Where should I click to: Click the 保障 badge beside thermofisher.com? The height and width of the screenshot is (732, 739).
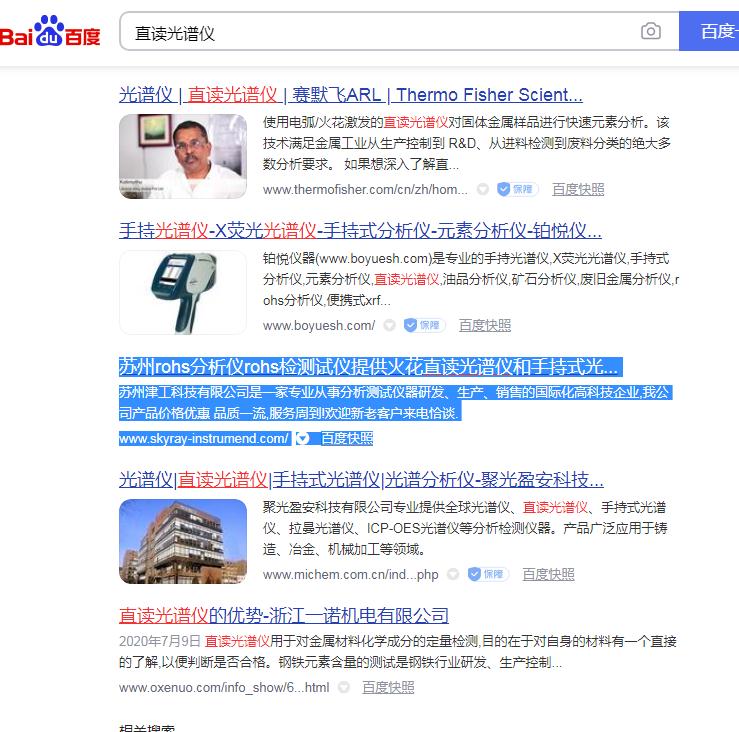517,189
